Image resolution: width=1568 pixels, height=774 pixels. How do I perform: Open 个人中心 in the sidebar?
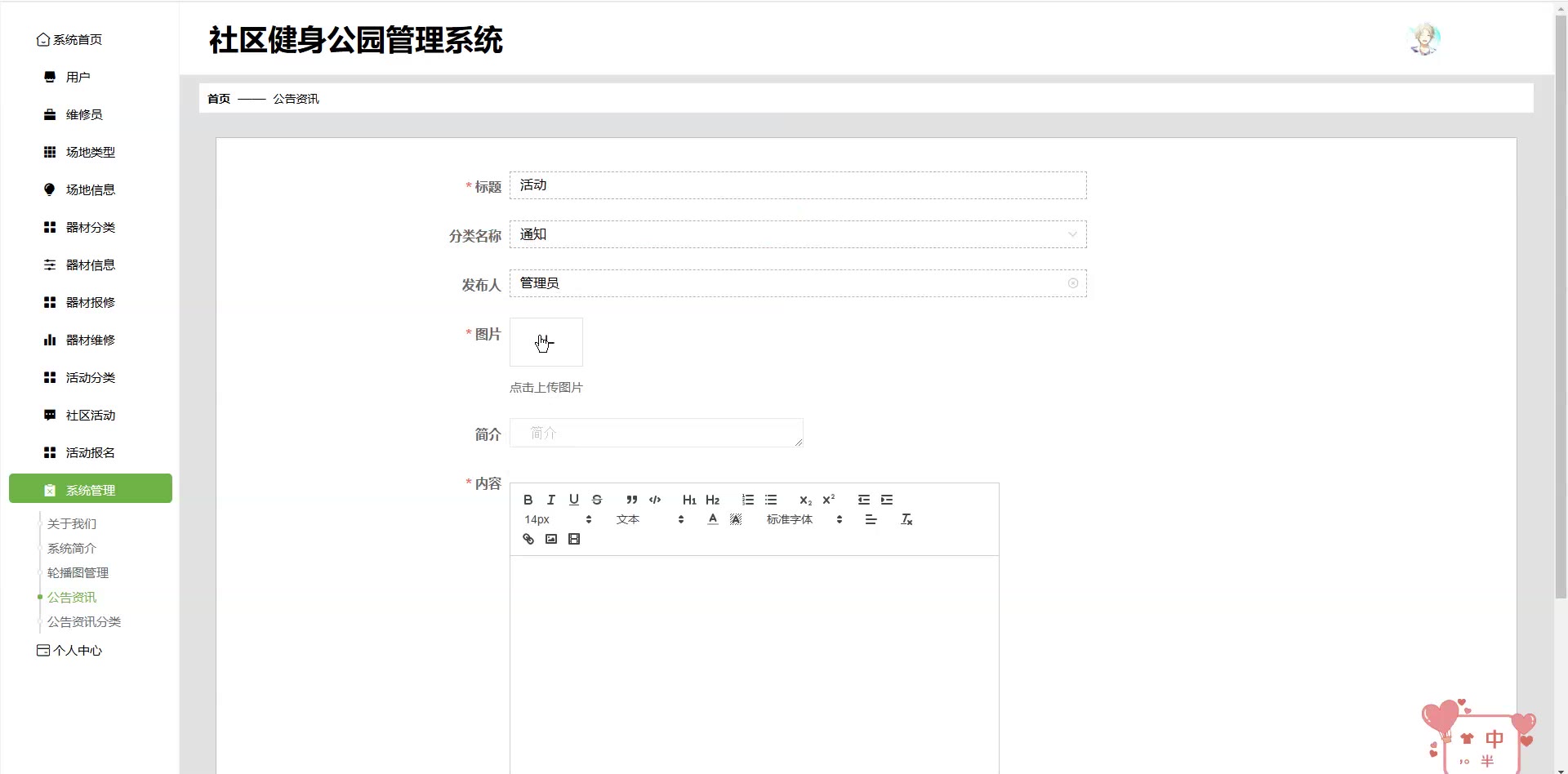pyautogui.click(x=69, y=651)
